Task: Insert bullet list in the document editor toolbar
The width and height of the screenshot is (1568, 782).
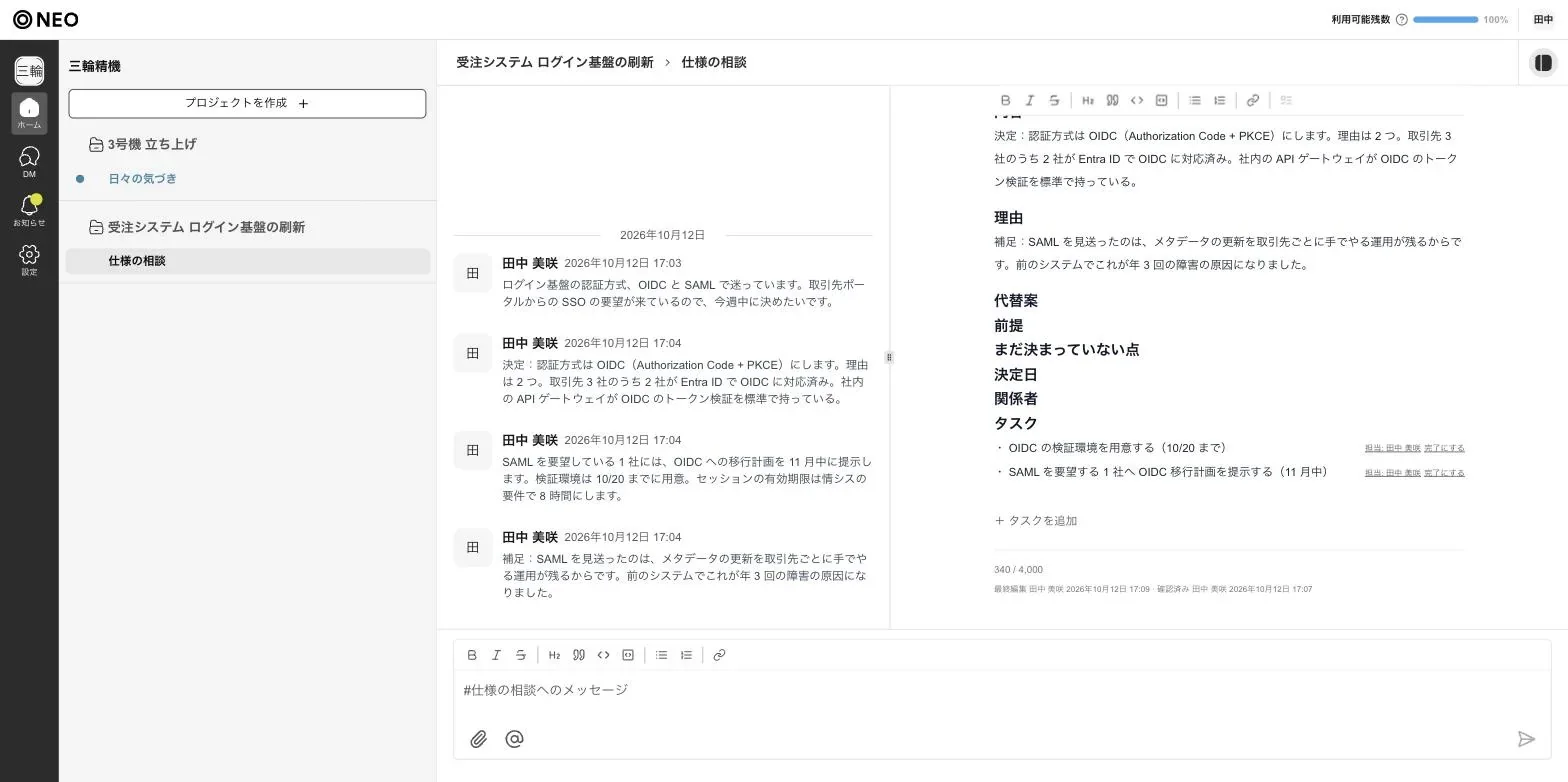Action: tap(1195, 100)
